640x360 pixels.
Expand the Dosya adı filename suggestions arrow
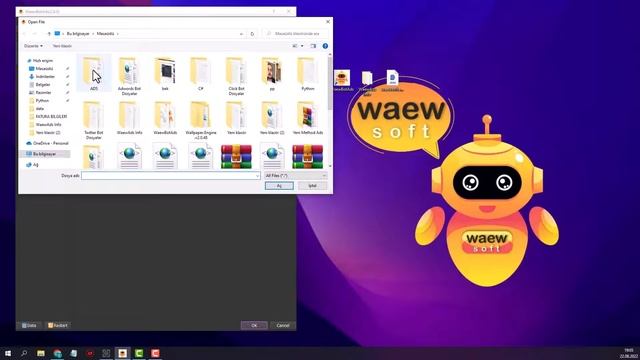click(x=257, y=176)
